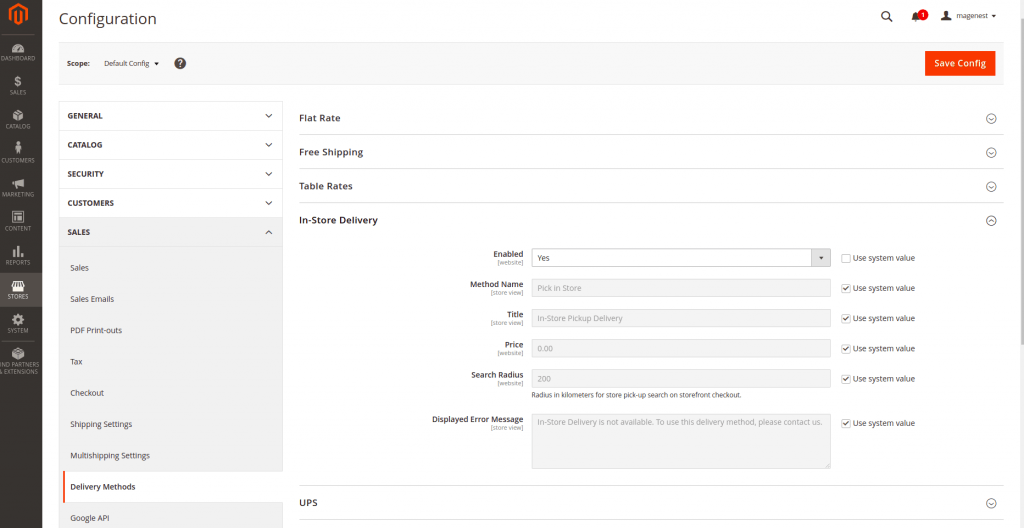The height and width of the screenshot is (528, 1024).
Task: Uncheck Use system value for Title
Action: point(846,318)
